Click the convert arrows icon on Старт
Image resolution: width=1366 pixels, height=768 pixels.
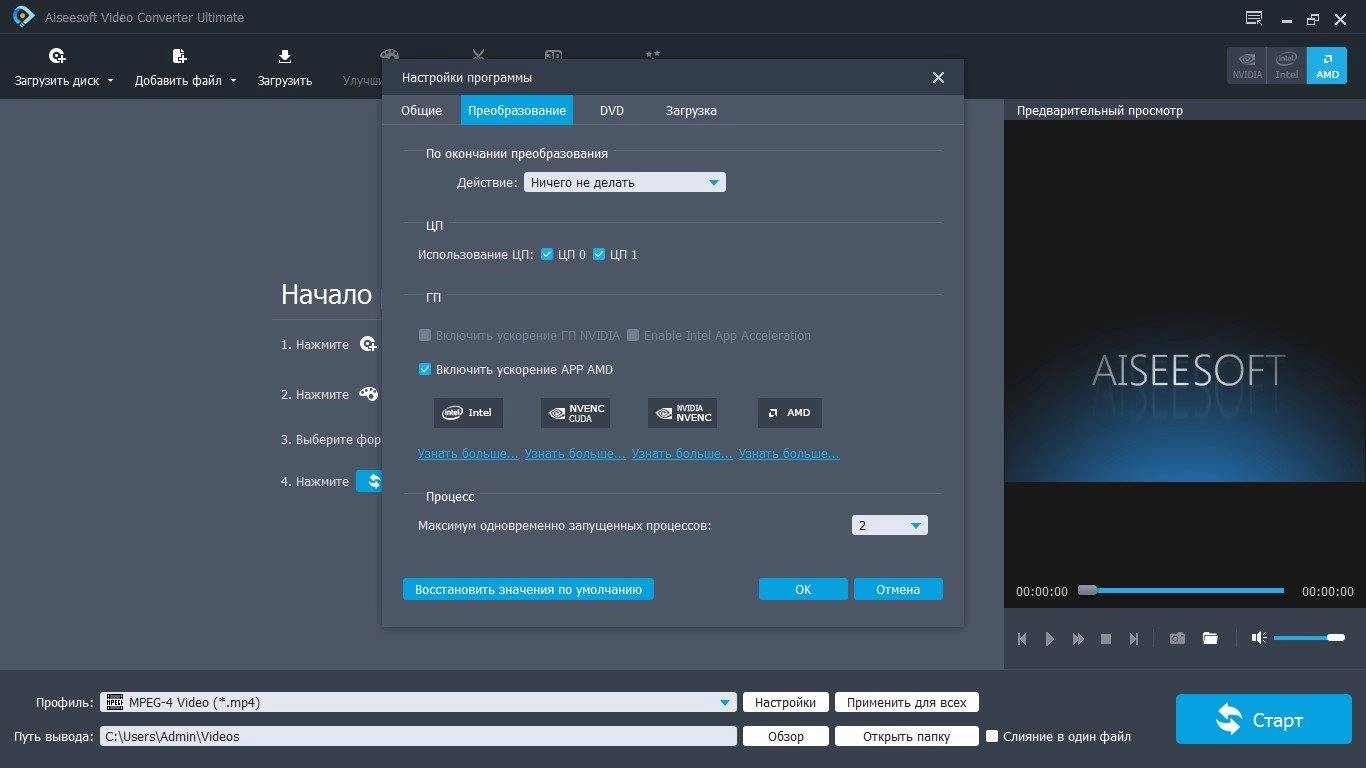tap(1229, 719)
